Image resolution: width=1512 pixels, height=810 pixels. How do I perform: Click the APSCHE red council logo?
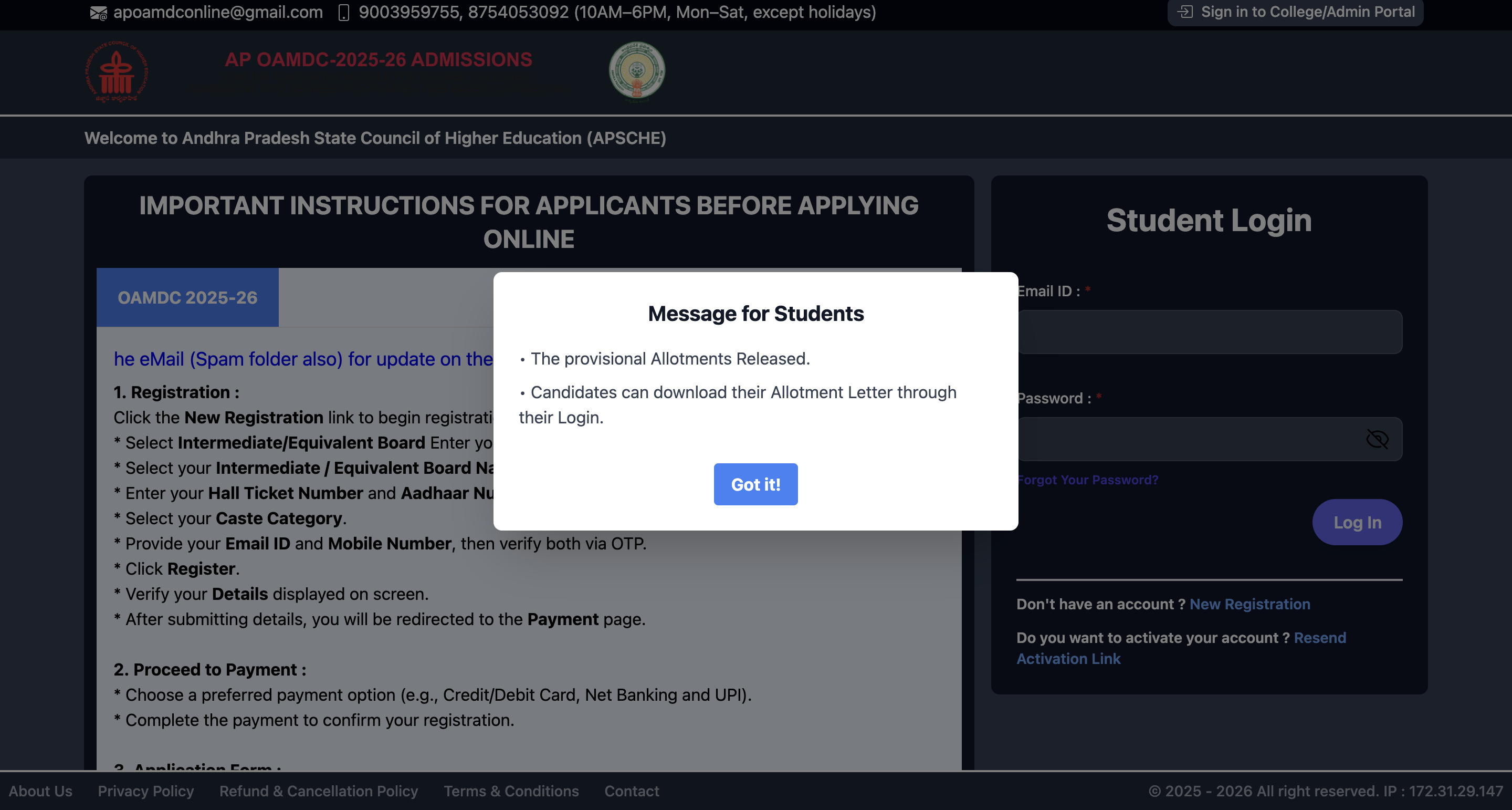click(116, 71)
